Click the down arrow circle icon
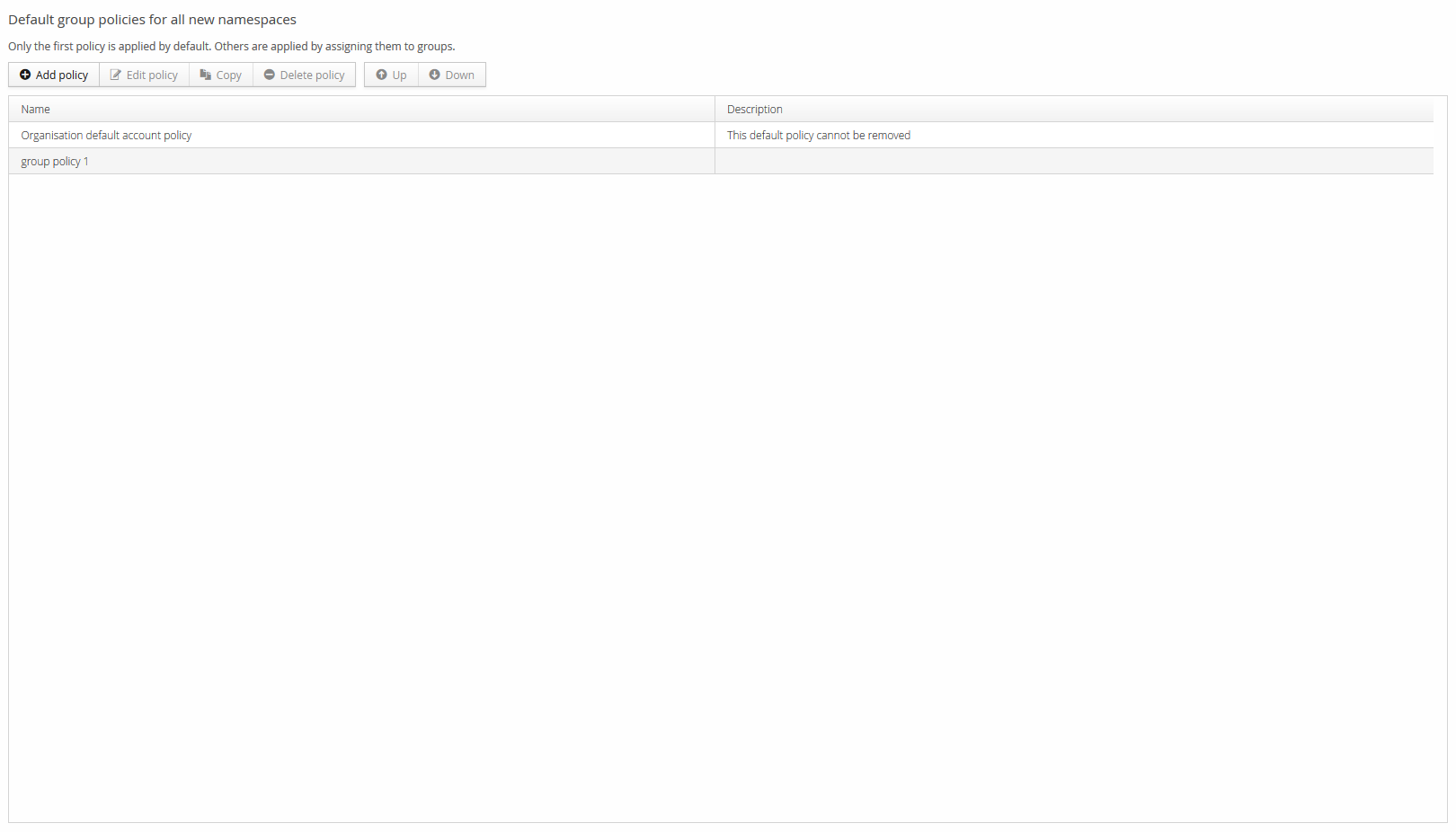 click(x=434, y=75)
